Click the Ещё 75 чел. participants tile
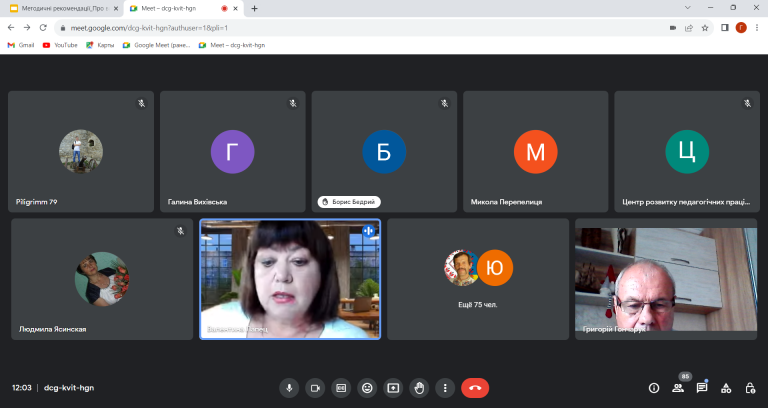 (x=478, y=279)
